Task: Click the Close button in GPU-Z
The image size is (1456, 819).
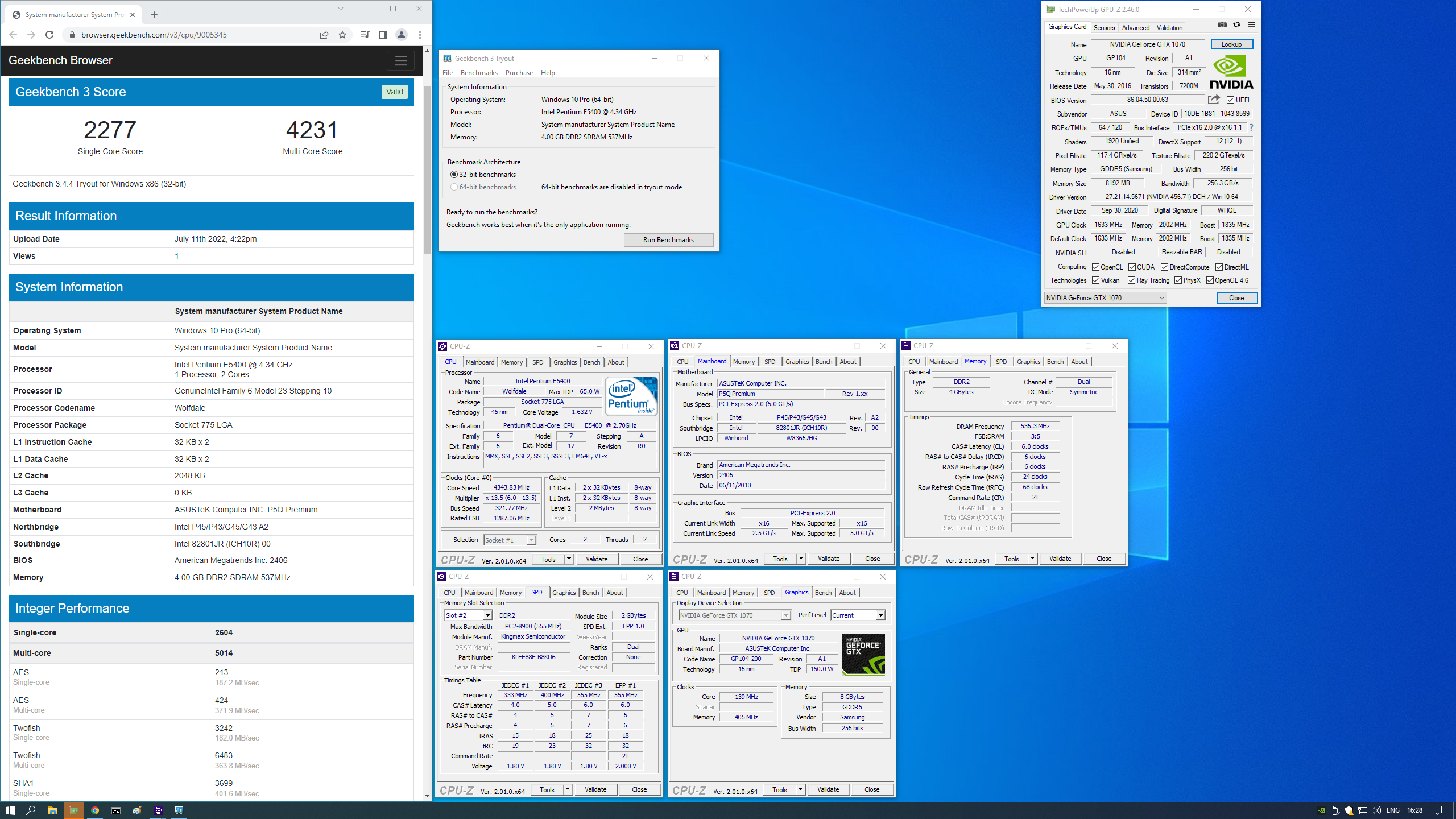Action: (1236, 298)
